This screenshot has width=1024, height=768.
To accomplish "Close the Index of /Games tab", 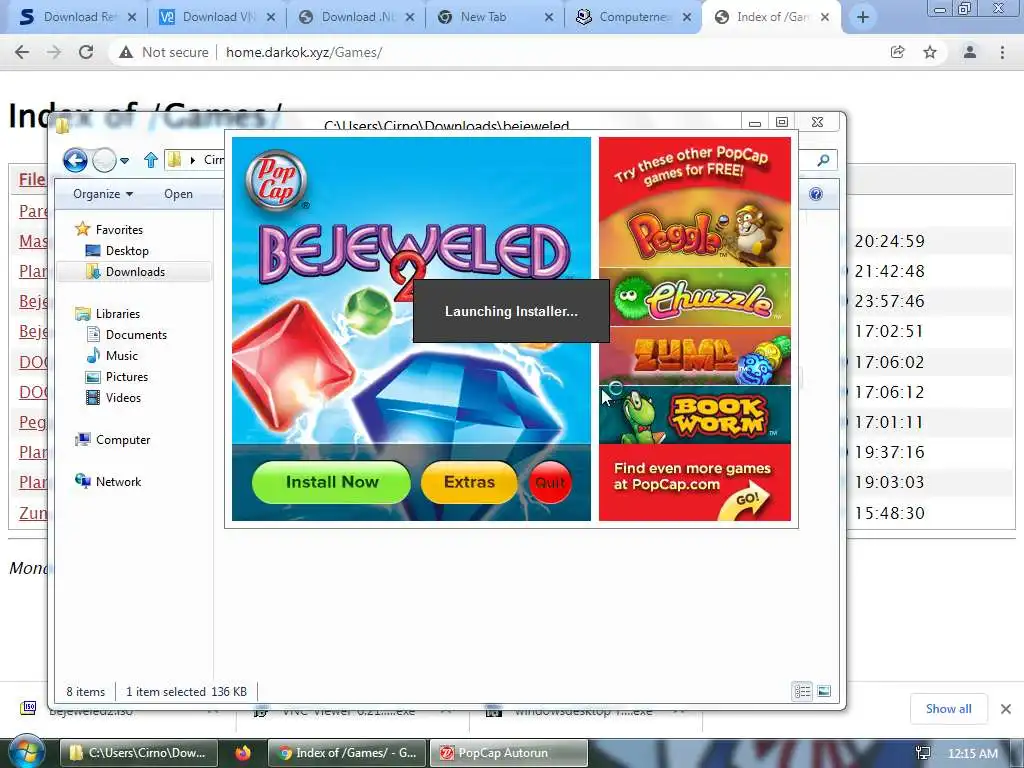I will [x=825, y=18].
